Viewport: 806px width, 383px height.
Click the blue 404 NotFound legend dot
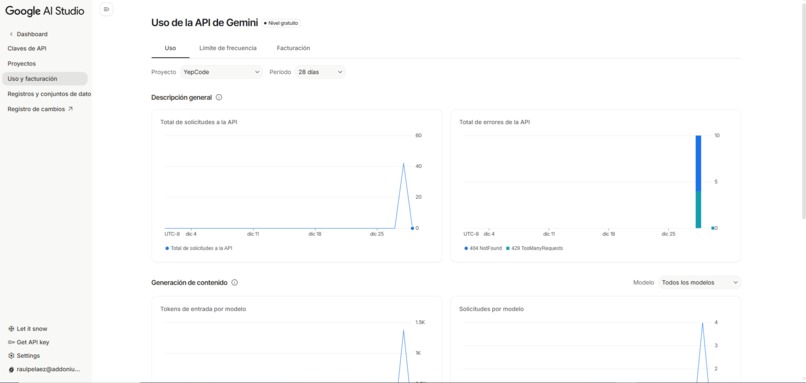pos(466,248)
